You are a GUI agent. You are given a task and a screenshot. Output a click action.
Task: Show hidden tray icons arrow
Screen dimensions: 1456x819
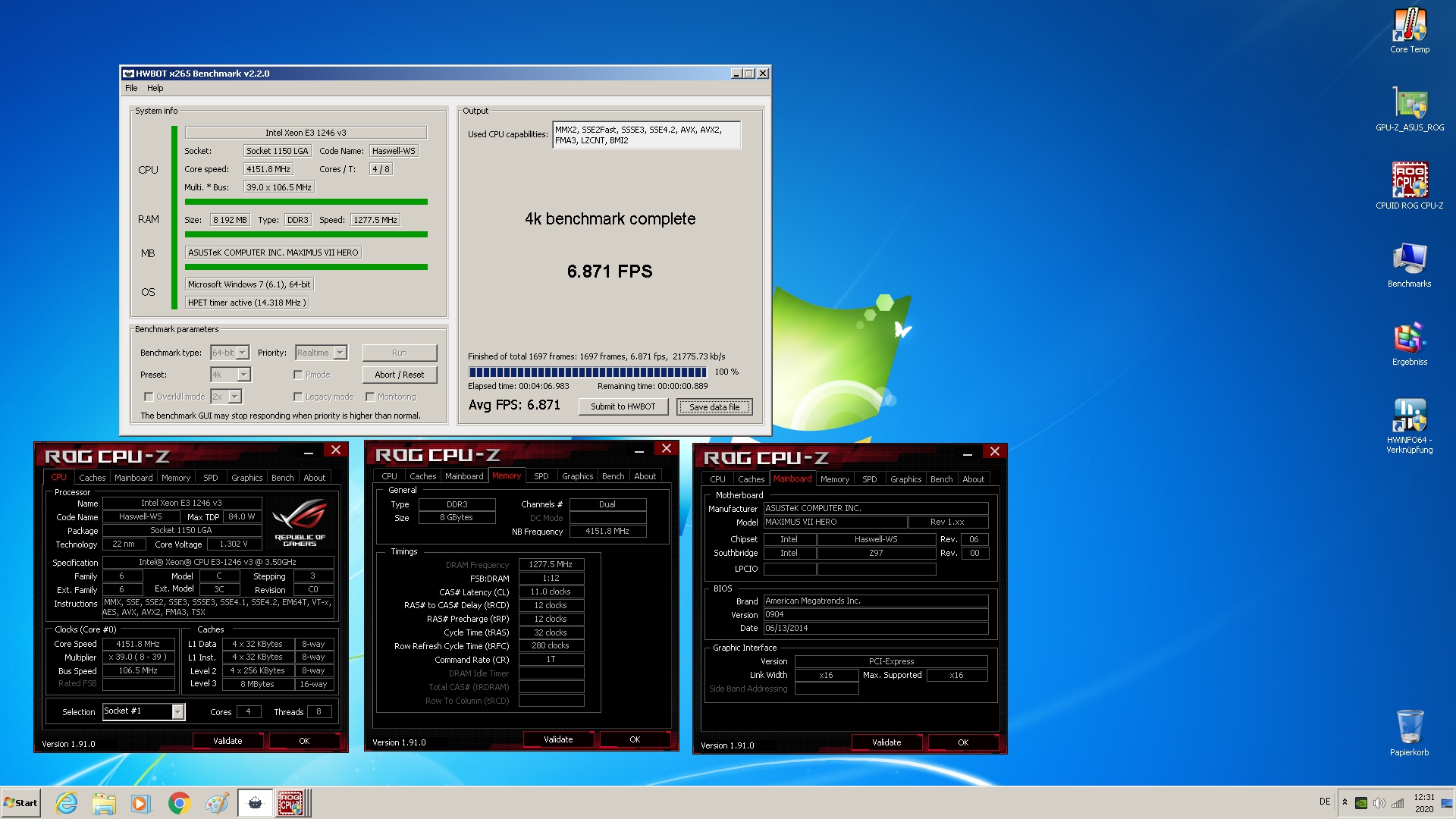pyautogui.click(x=1345, y=802)
